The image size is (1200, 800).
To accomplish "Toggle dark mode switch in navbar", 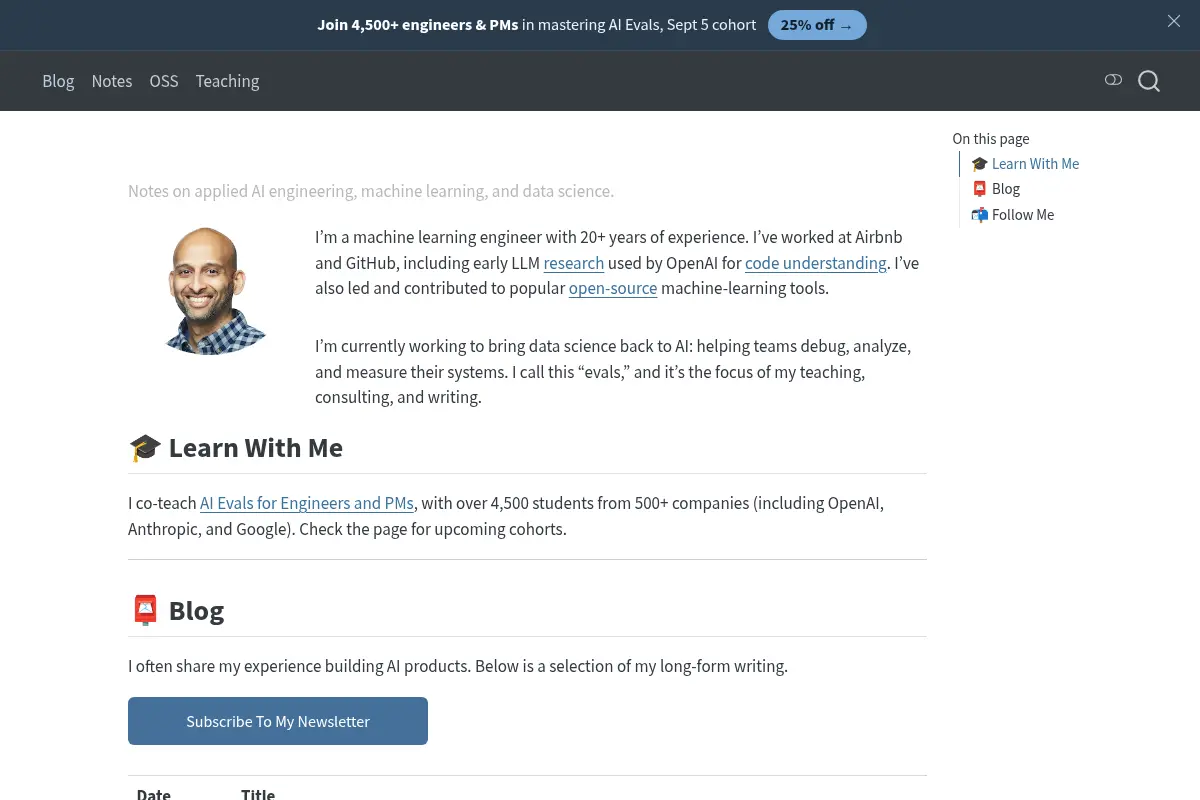I will click(1113, 80).
